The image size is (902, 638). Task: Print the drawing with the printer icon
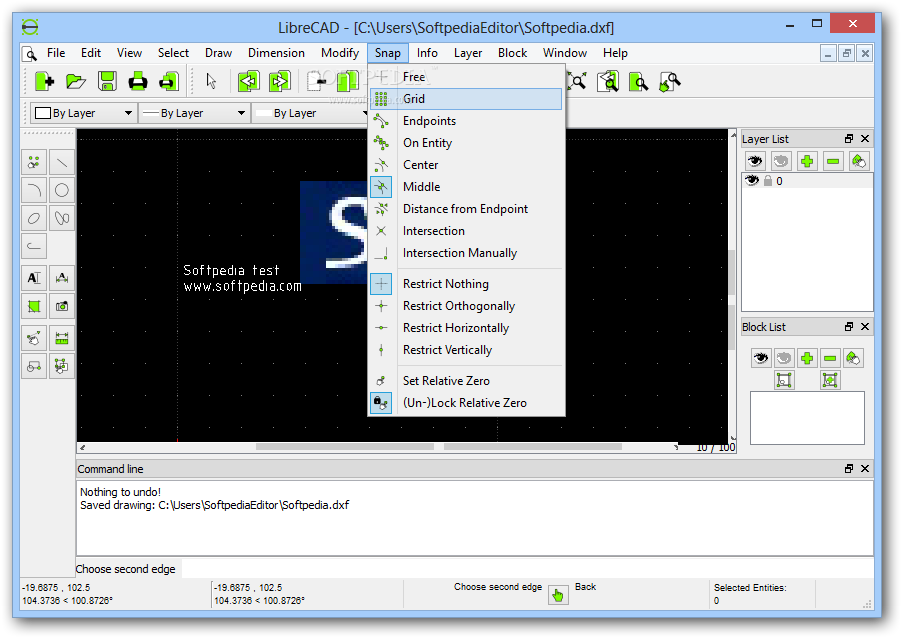click(137, 81)
